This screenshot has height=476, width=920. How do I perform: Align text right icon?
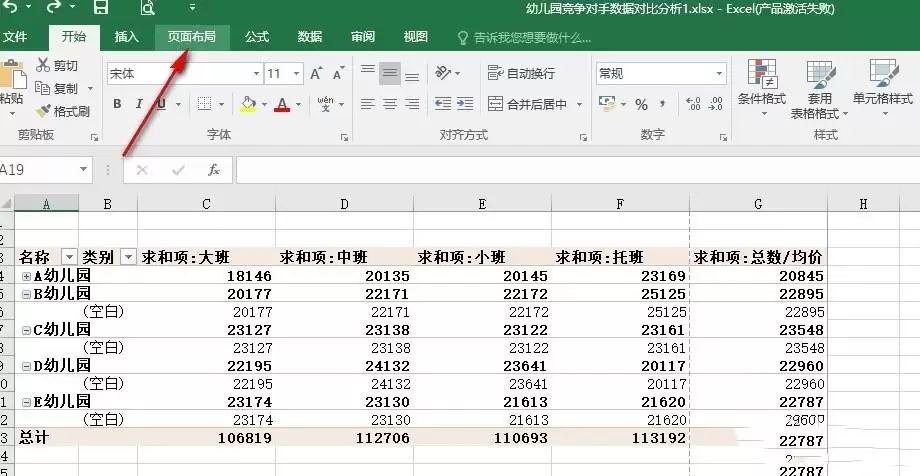point(412,104)
